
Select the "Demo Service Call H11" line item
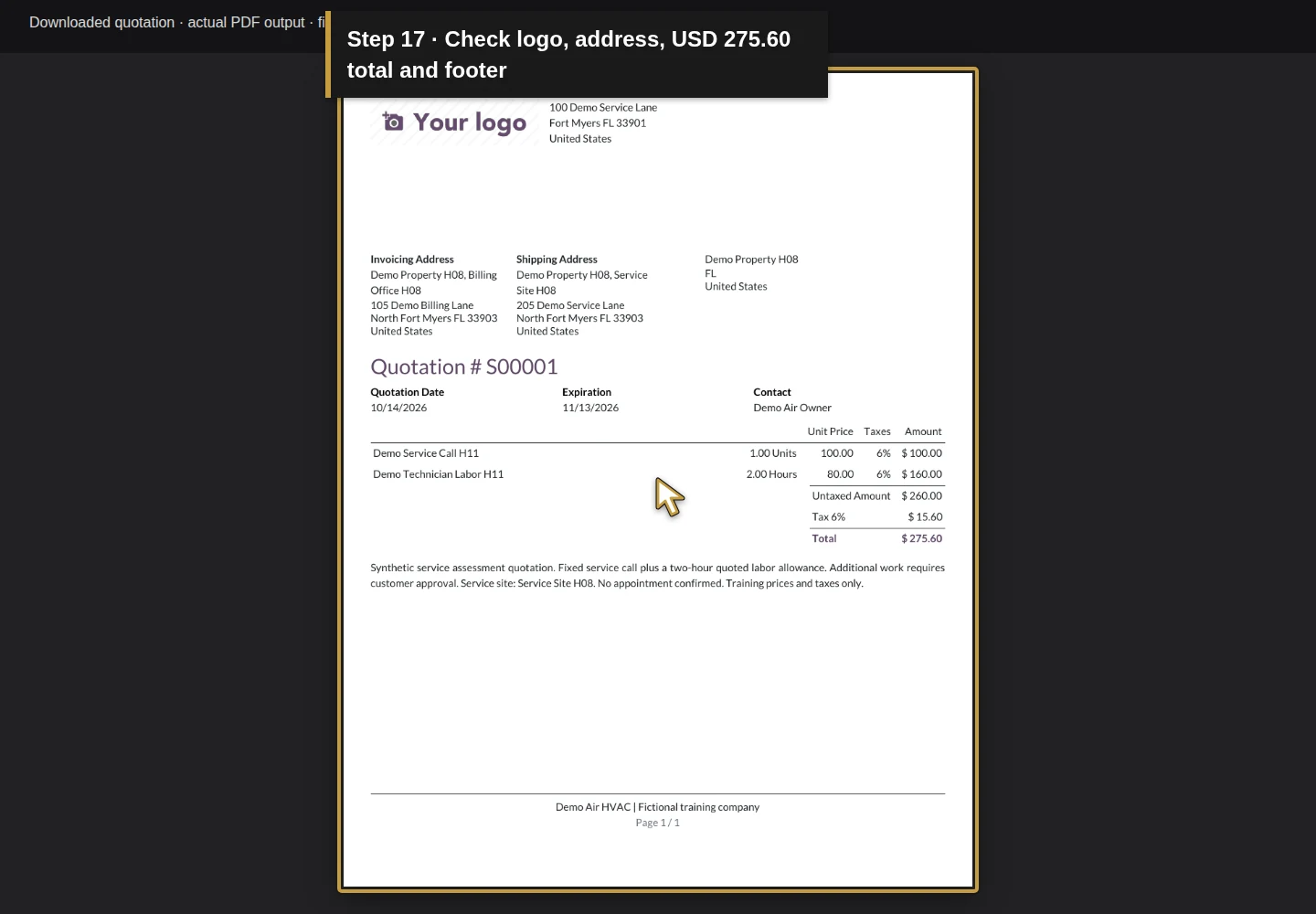(426, 453)
